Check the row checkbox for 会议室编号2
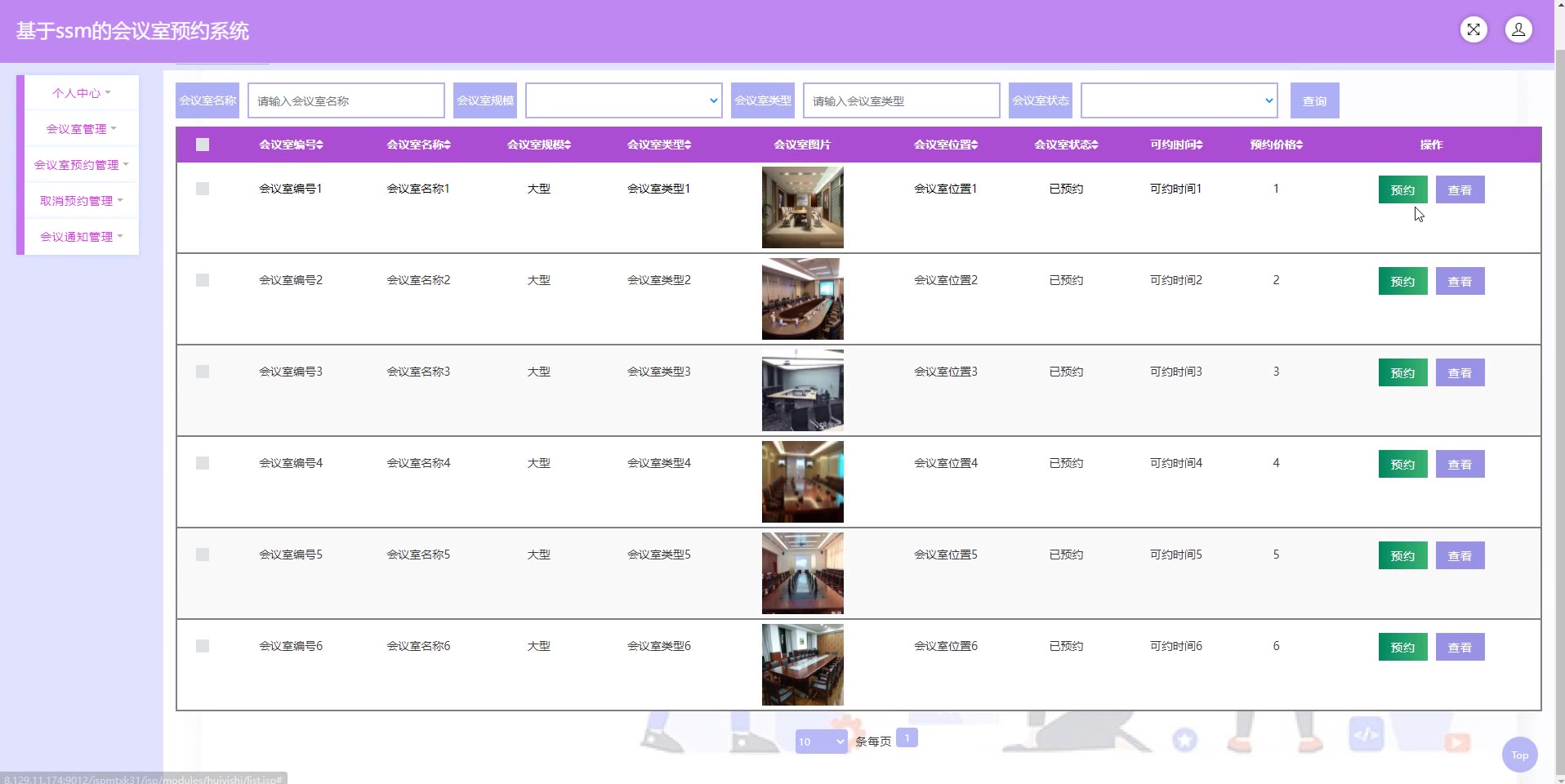 click(x=203, y=280)
